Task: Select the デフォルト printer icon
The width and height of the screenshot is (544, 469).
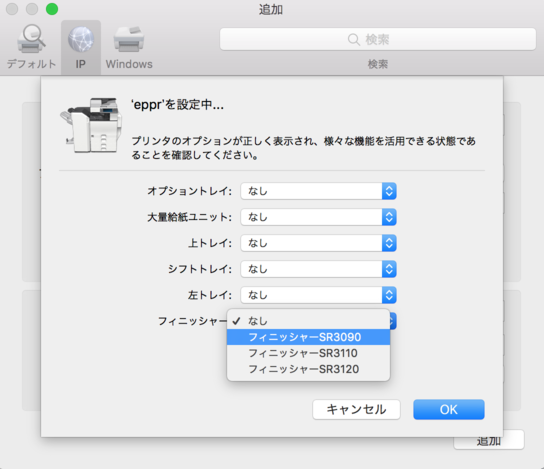Action: coord(32,39)
